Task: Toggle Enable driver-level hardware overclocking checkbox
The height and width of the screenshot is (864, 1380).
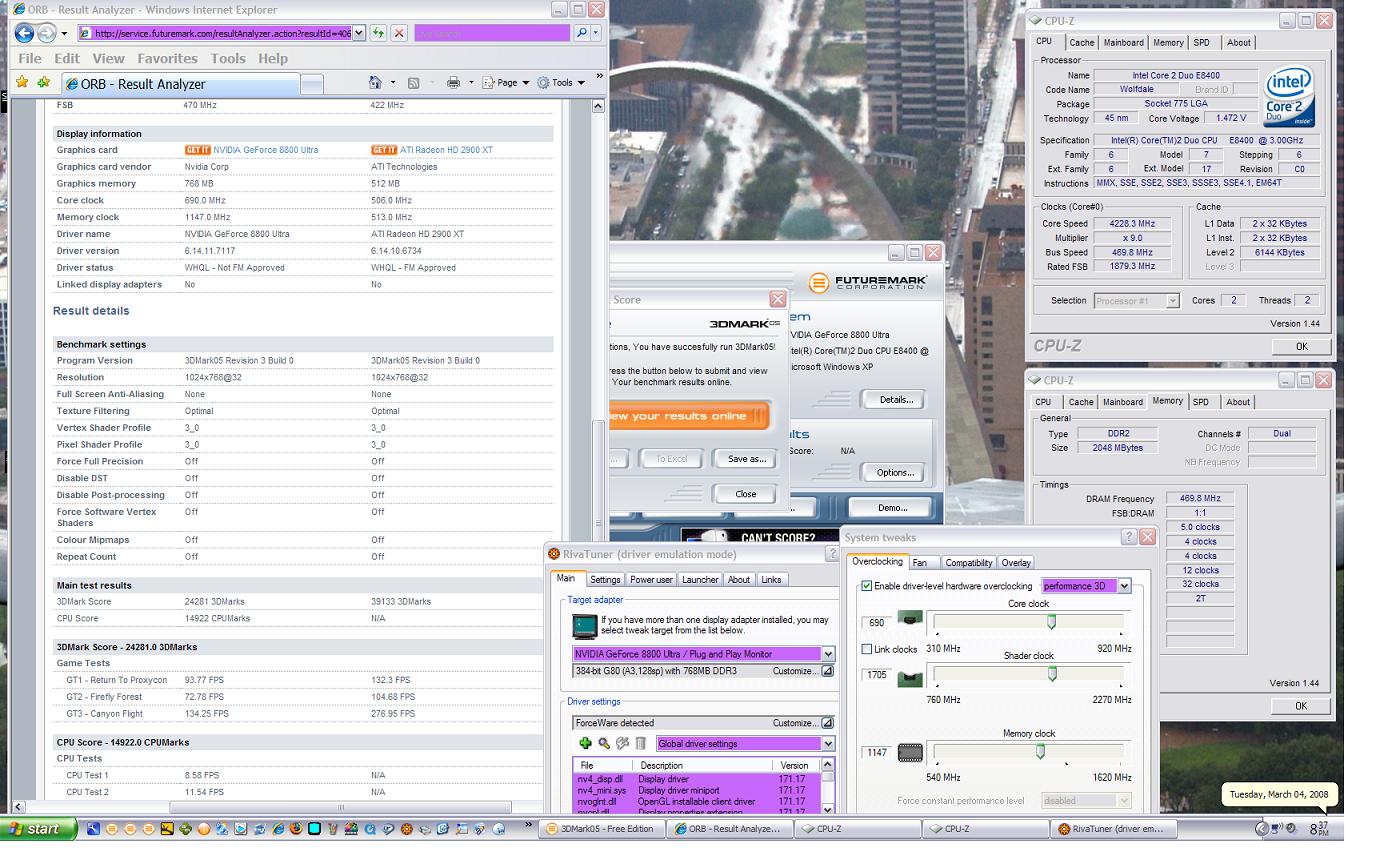Action: (867, 586)
